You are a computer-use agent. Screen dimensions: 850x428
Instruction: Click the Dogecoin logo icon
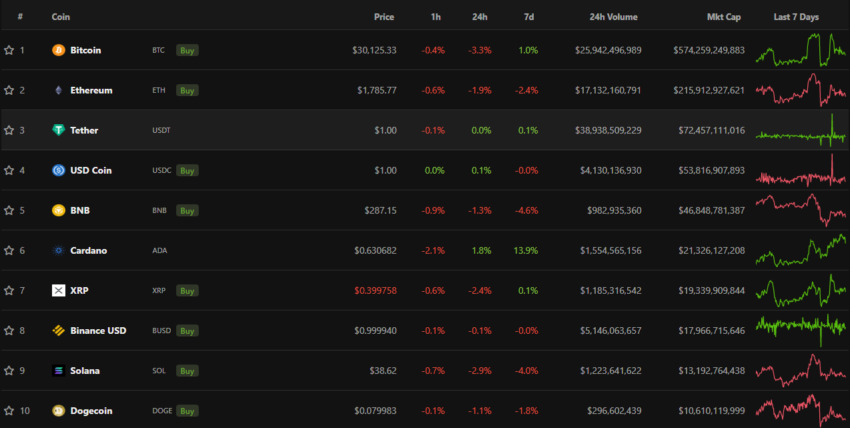pyautogui.click(x=59, y=411)
